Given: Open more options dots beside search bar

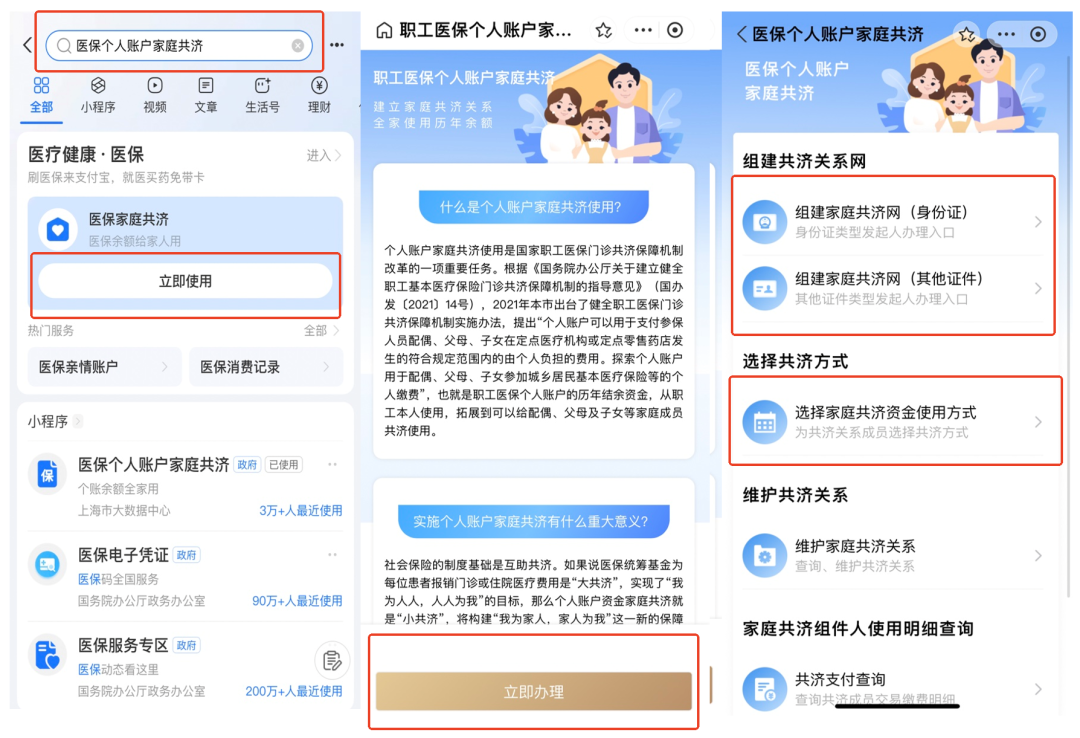Looking at the screenshot, I should click(337, 45).
